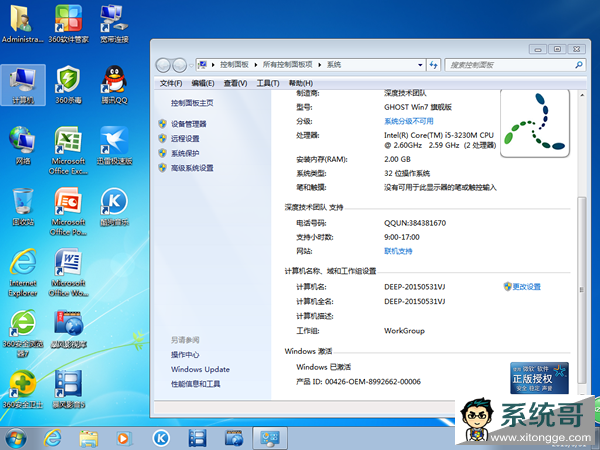Open 设备管理器 in sidebar

pyautogui.click(x=188, y=124)
